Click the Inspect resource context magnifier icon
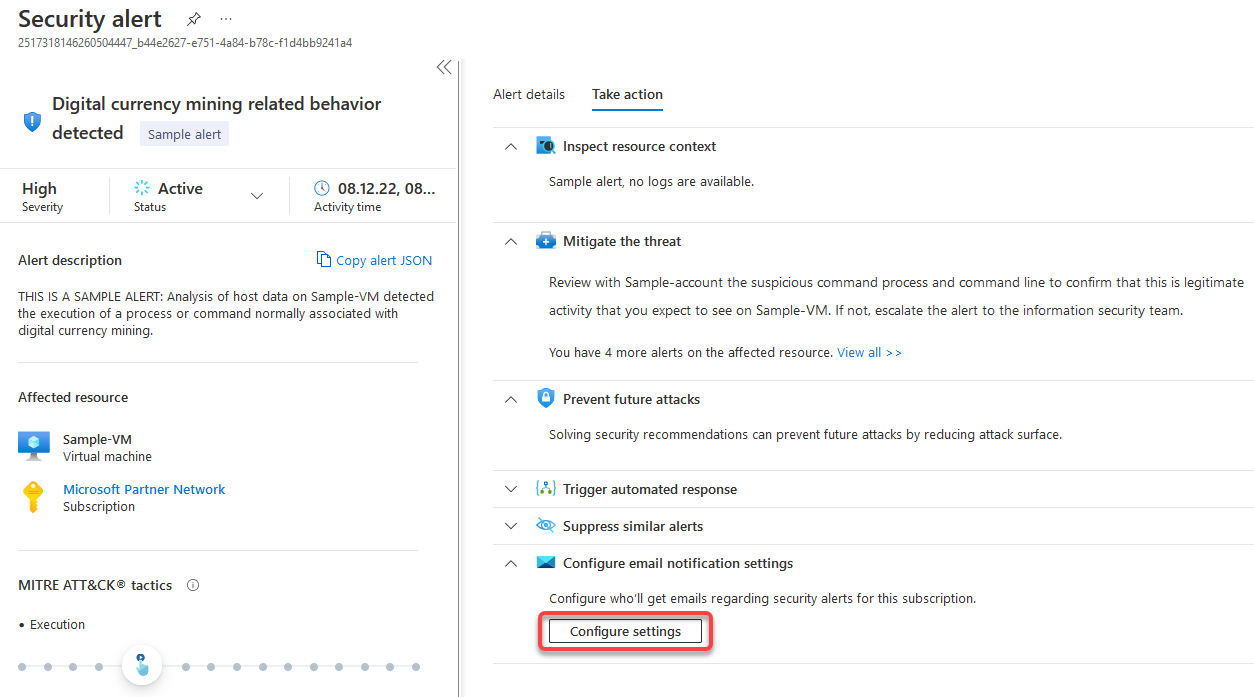Screen dimensions: 1254x697 (545, 145)
